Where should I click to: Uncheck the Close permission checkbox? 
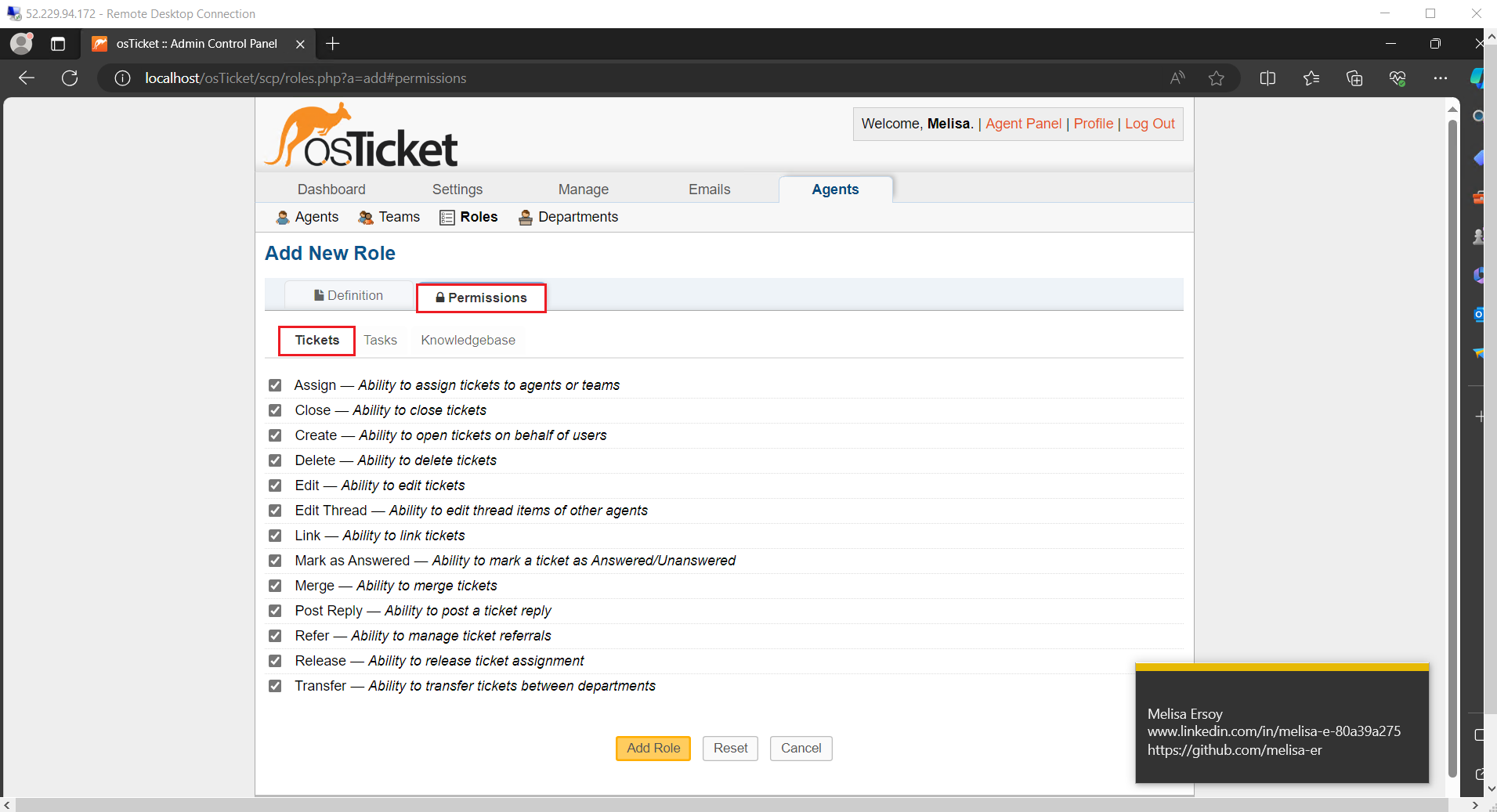275,410
